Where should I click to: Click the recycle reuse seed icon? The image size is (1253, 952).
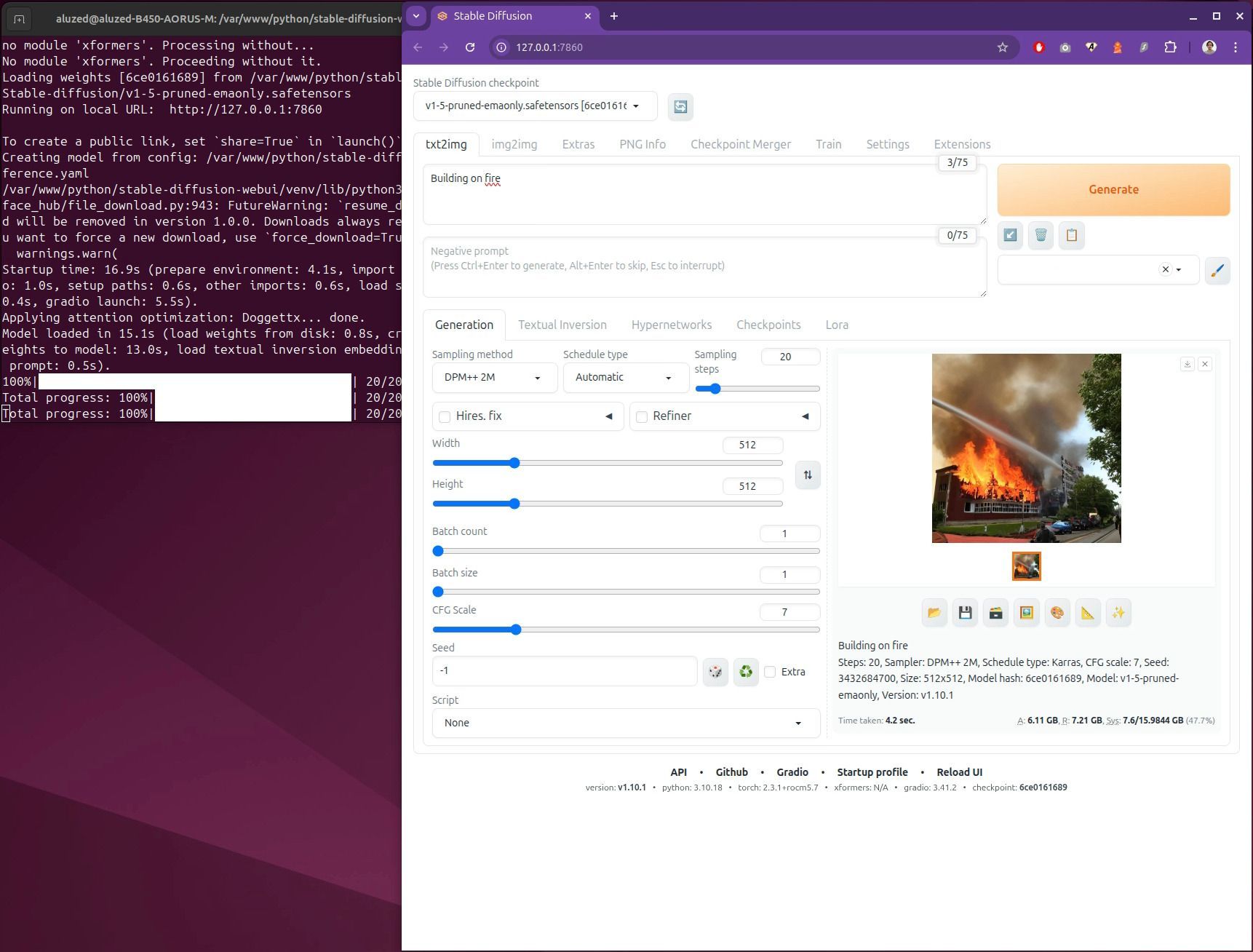746,672
